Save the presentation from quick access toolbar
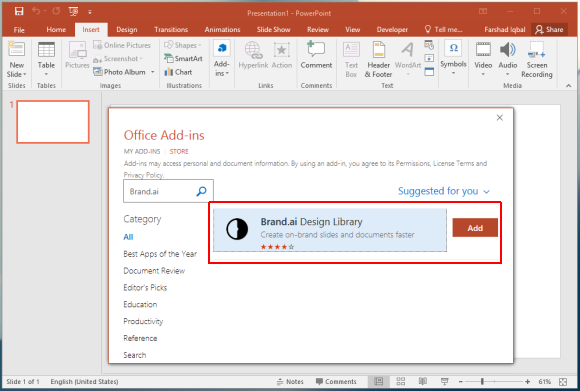This screenshot has width=580, height=391. point(19,11)
